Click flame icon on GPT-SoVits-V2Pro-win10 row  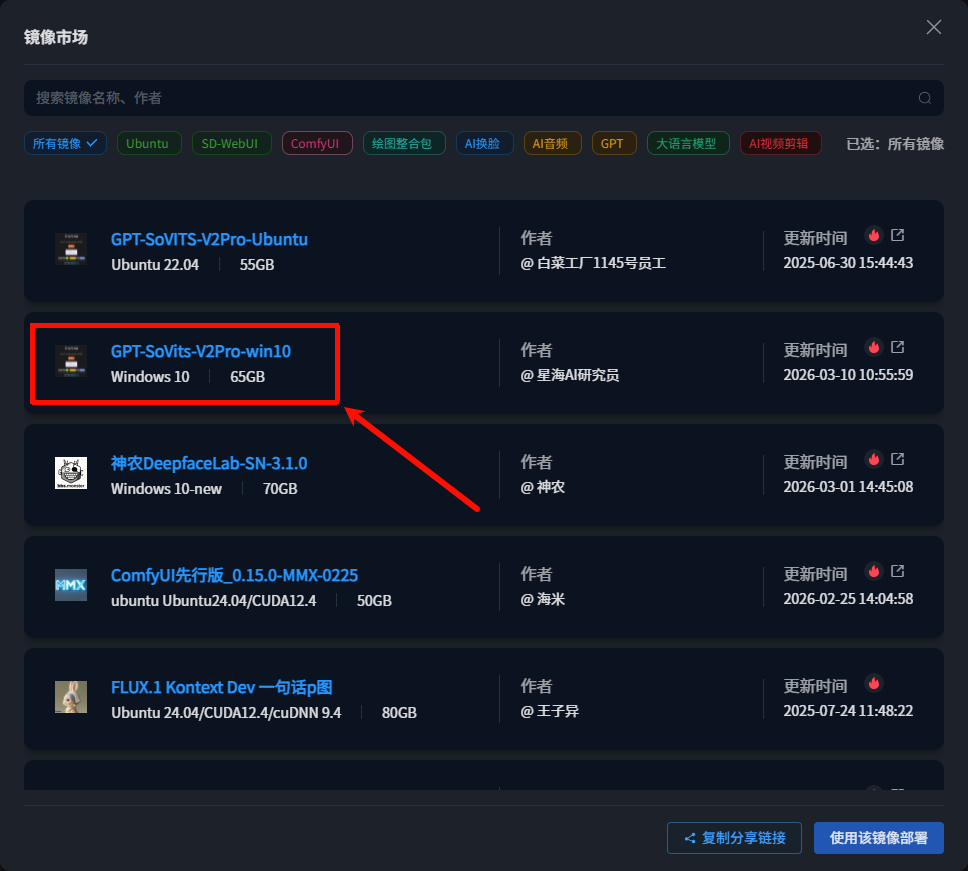click(x=874, y=348)
